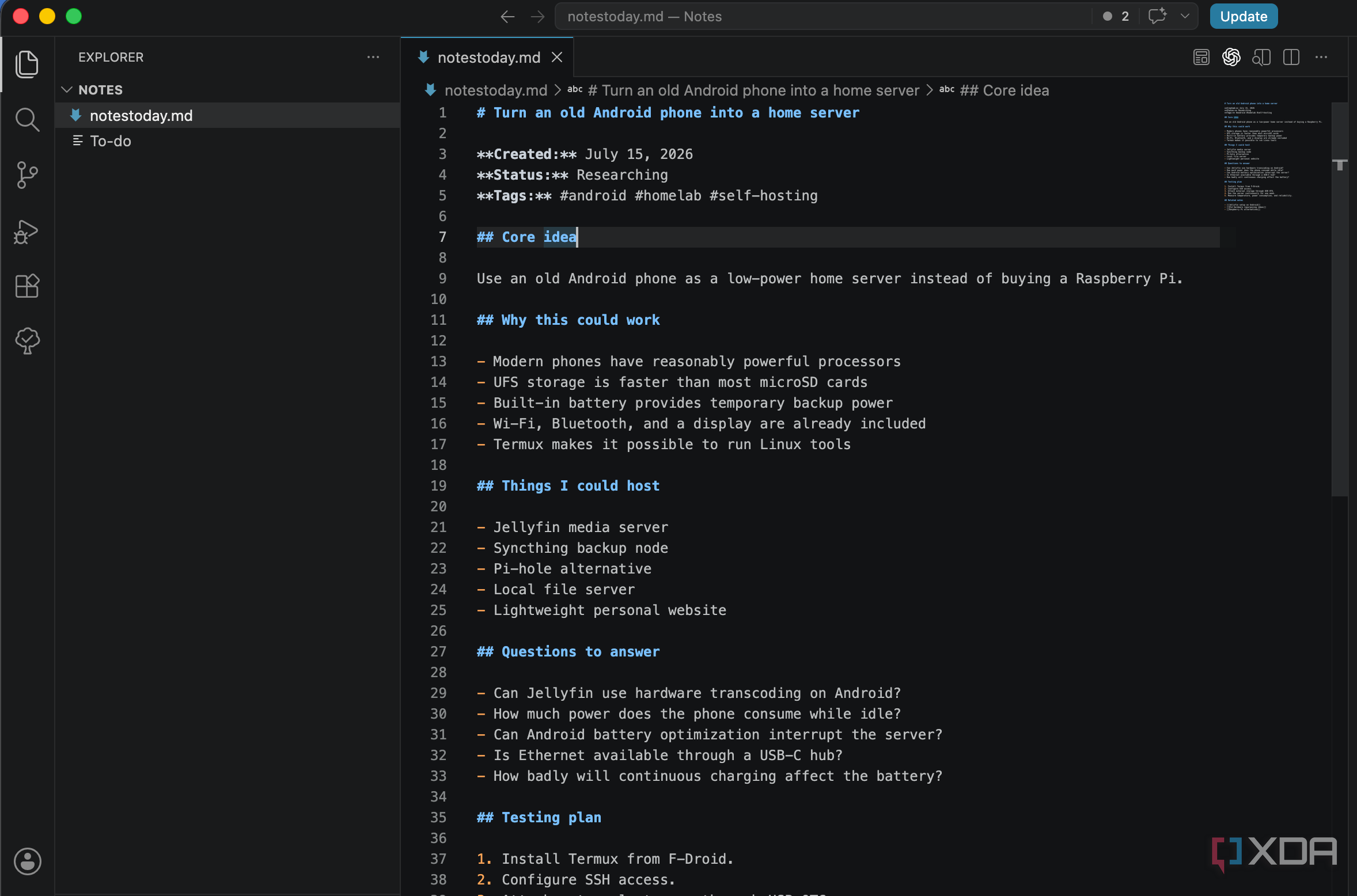Open the Explorer more actions ellipsis
Viewport: 1357px width, 896px height.
(373, 57)
